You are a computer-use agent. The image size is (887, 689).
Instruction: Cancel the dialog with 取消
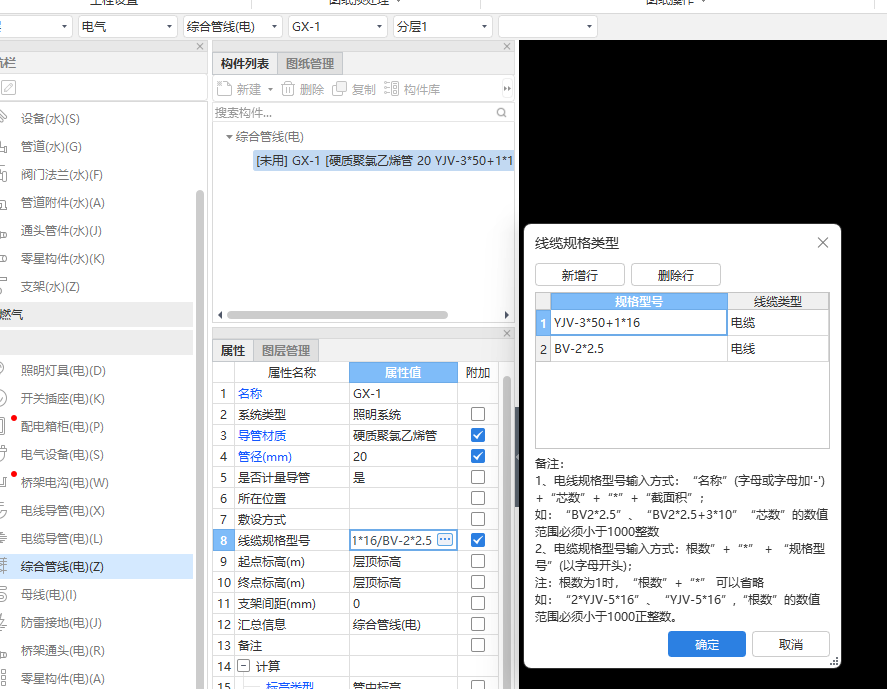coord(791,644)
